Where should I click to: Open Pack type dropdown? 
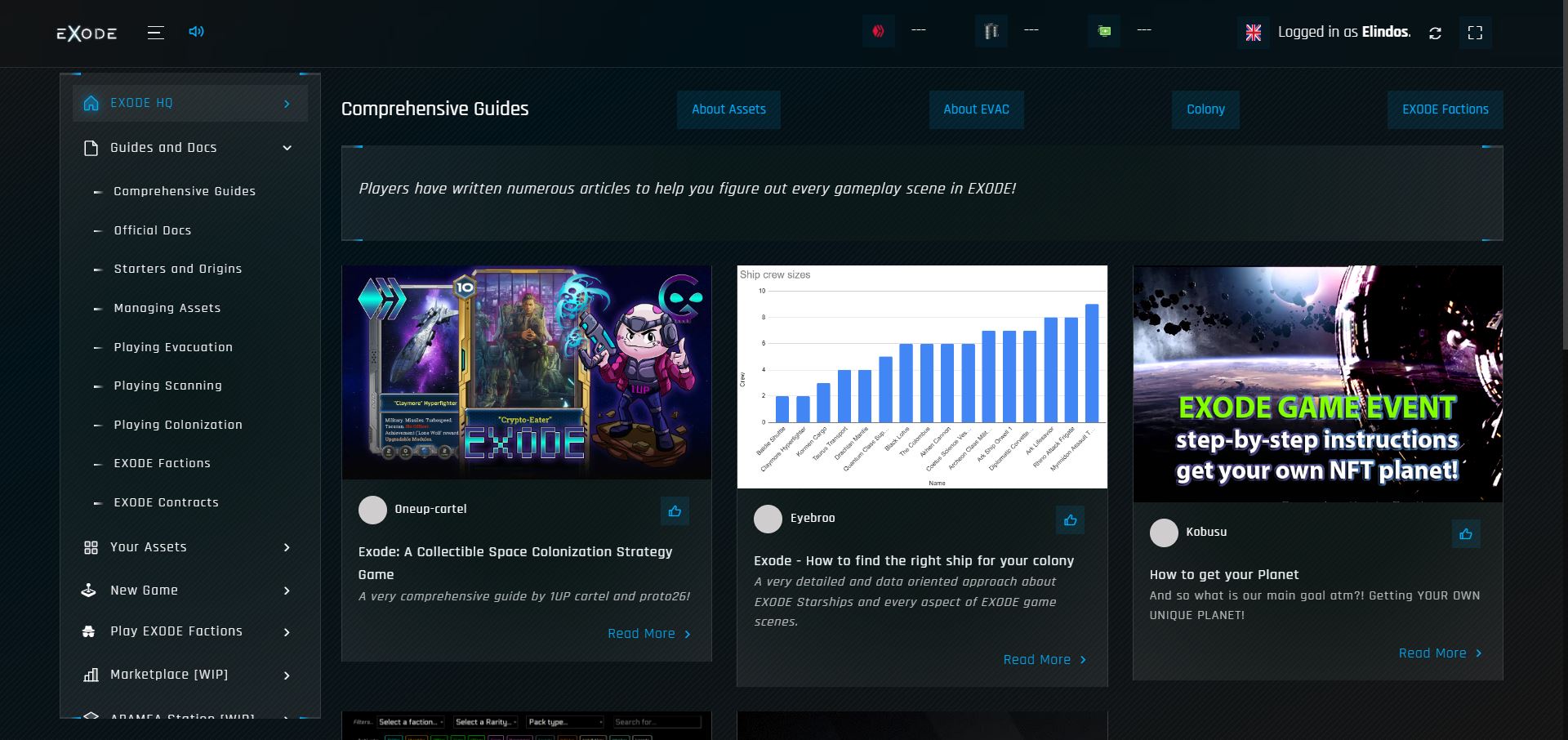[565, 722]
